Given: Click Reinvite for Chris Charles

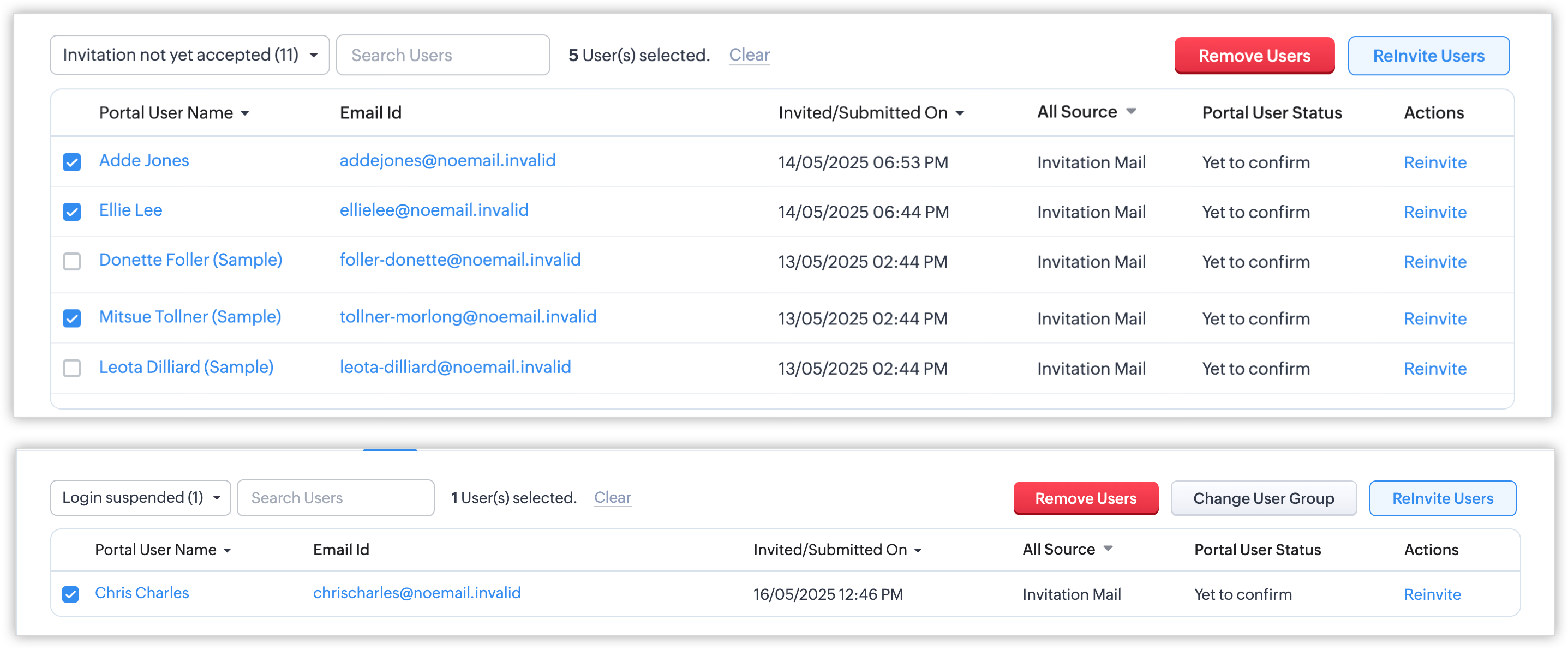Looking at the screenshot, I should pyautogui.click(x=1432, y=594).
